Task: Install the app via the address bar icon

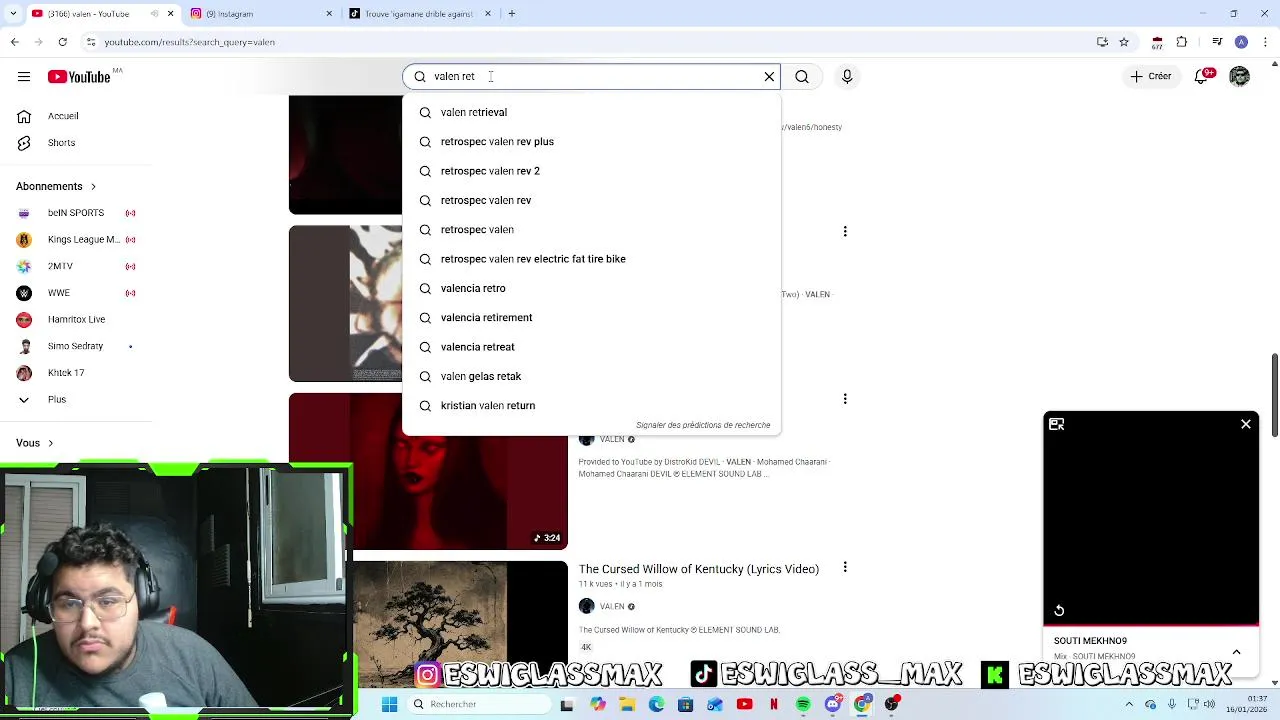Action: [x=1102, y=42]
